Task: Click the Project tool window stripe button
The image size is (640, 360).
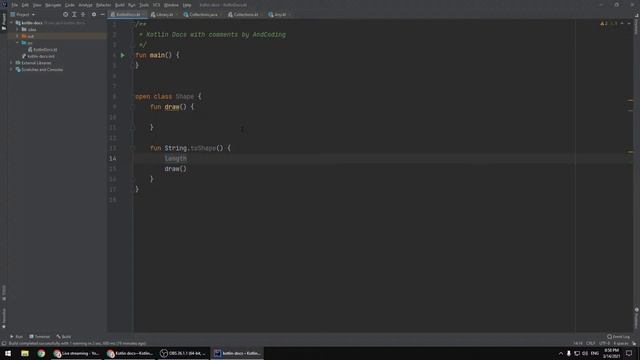Action: (4, 21)
